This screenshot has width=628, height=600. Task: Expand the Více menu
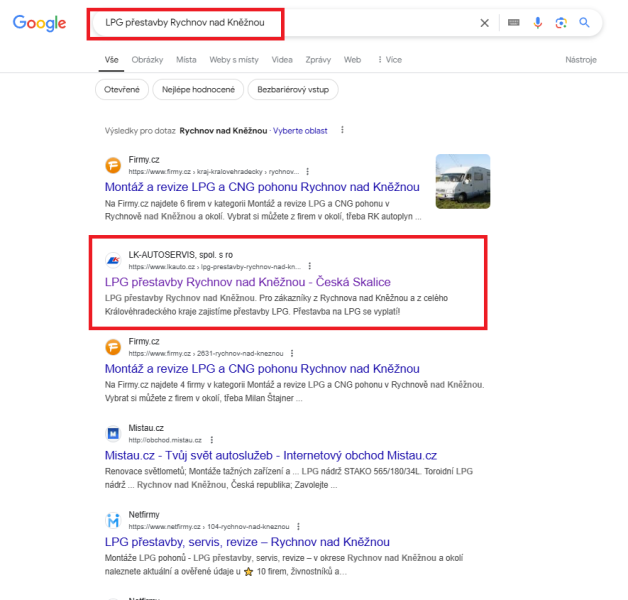390,60
